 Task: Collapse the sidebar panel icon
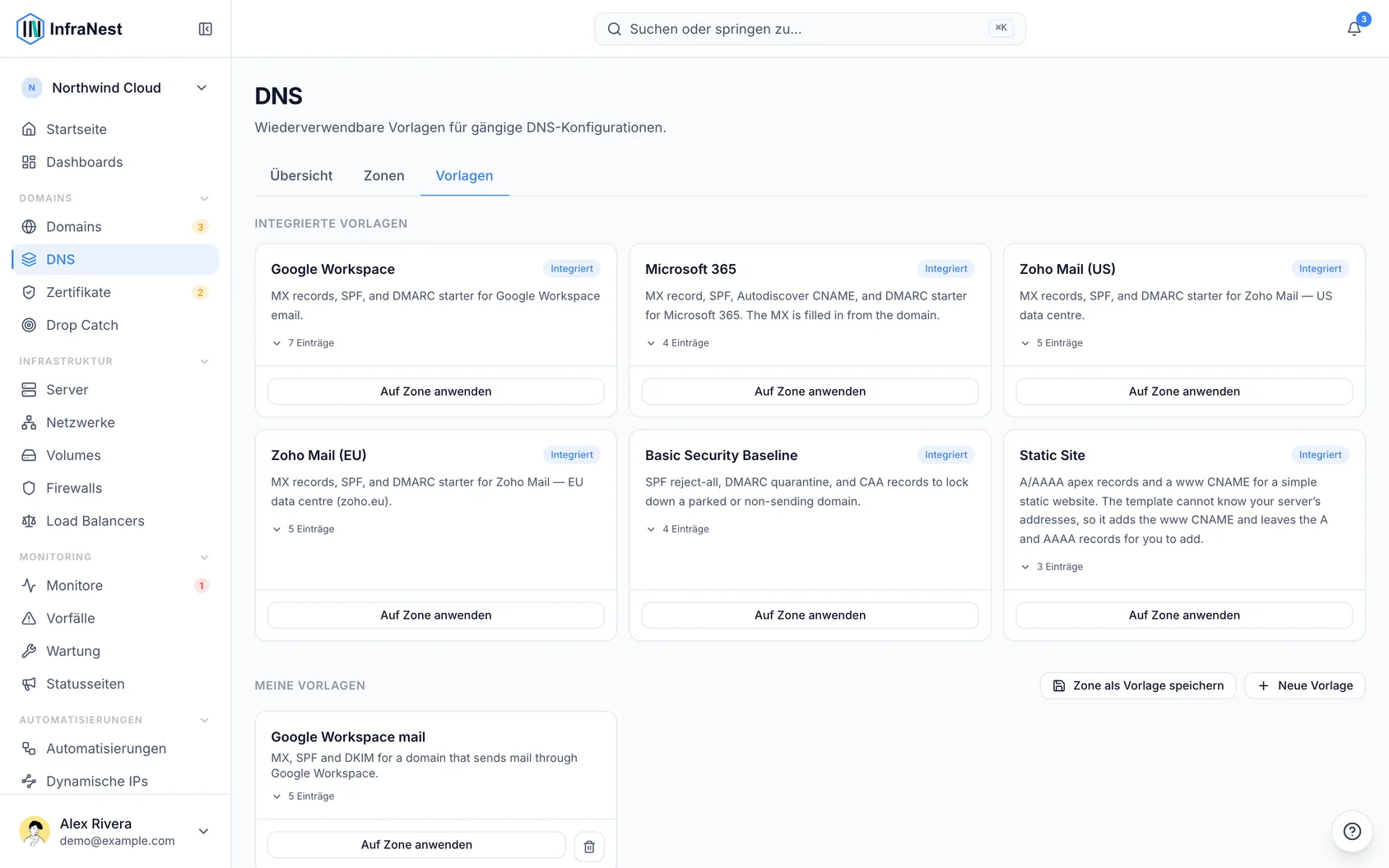(206, 29)
